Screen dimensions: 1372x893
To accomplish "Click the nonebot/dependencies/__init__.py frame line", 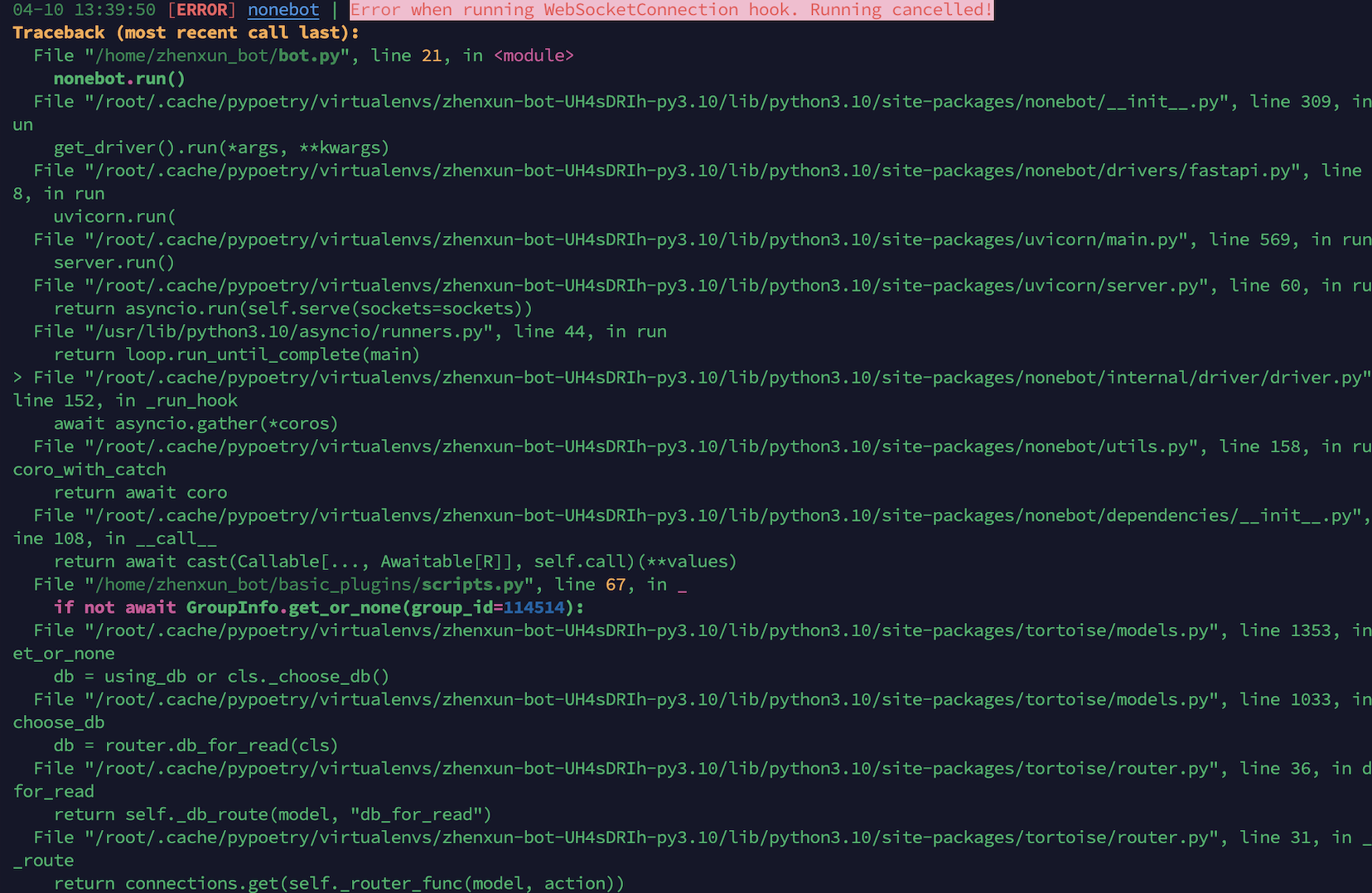I will pos(703,515).
